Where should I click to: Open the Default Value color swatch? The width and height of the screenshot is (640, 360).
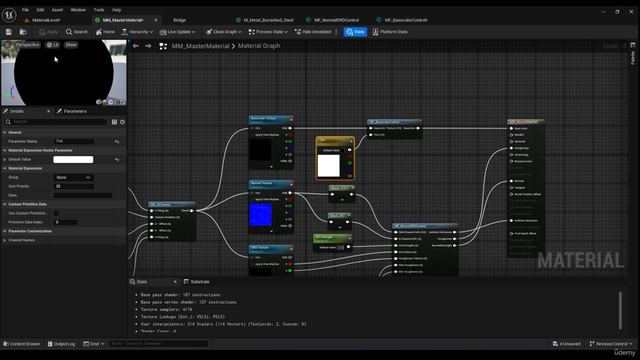coord(73,159)
